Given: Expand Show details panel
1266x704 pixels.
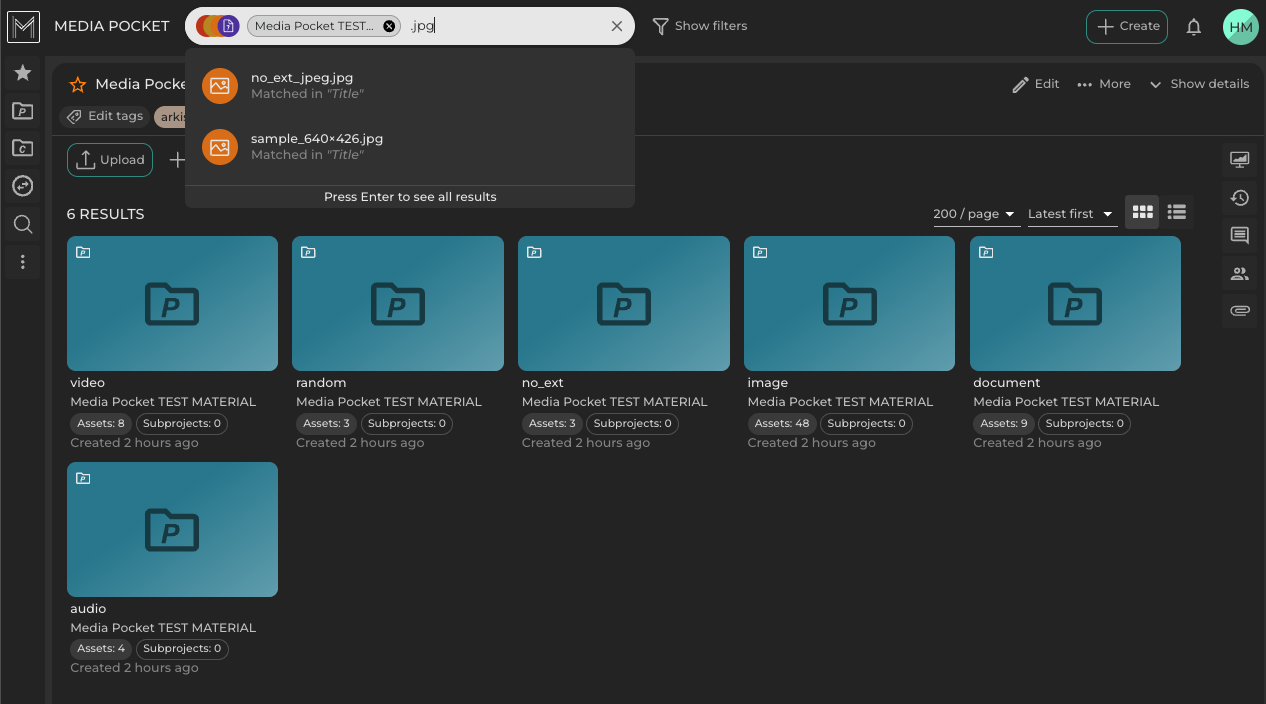Looking at the screenshot, I should pos(1199,84).
